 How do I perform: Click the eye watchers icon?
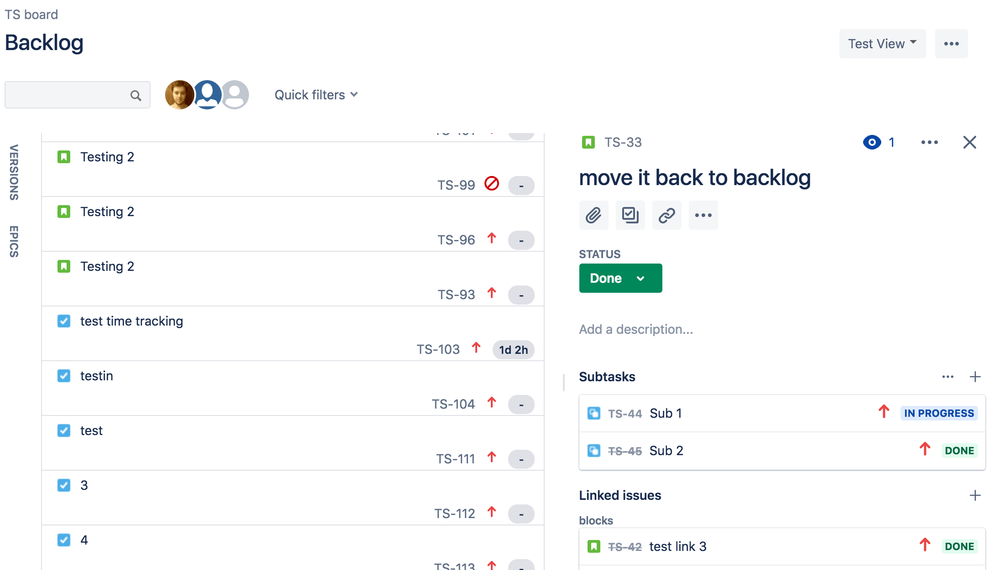click(872, 142)
